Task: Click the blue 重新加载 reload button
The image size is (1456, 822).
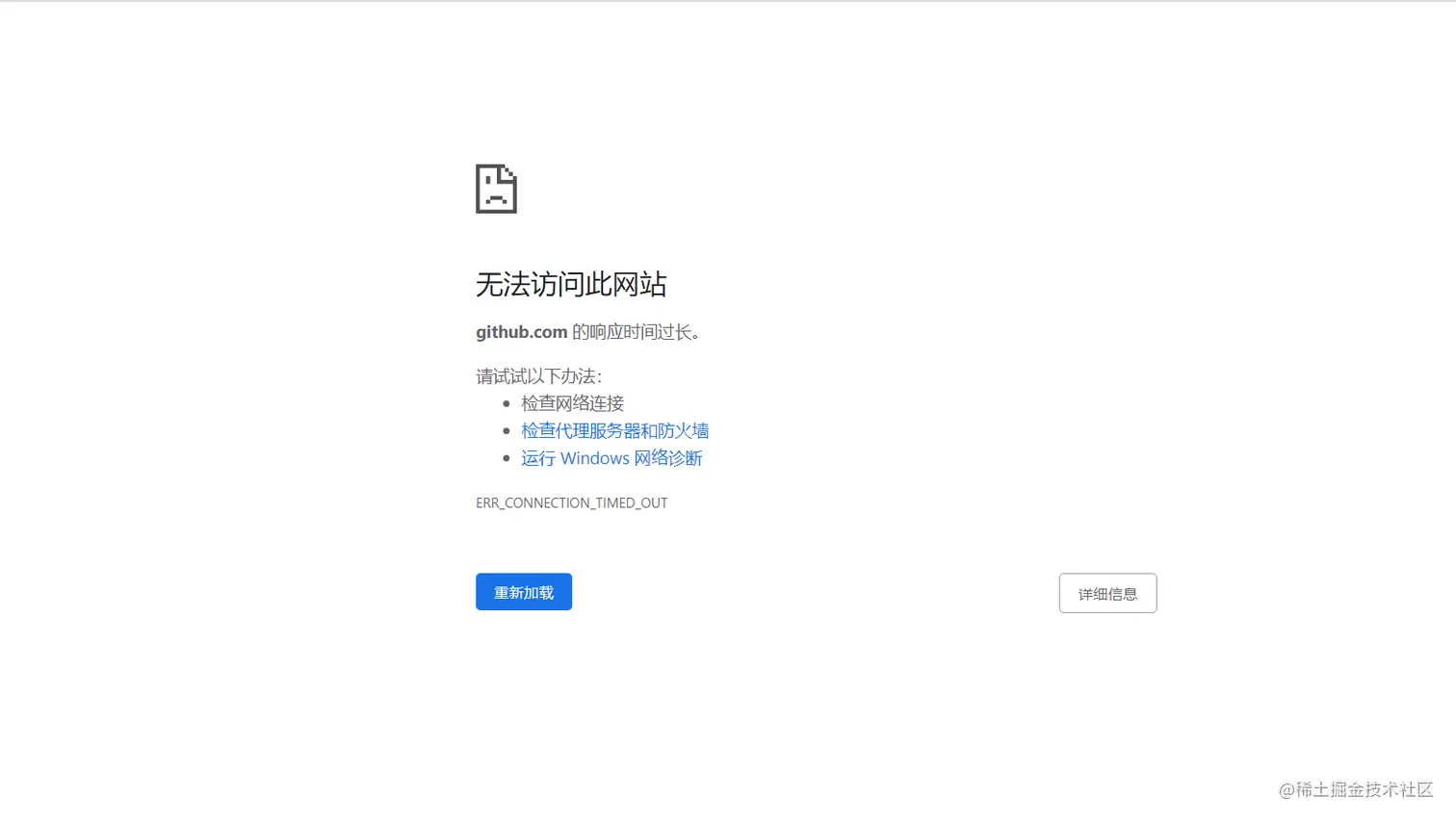Action: tap(524, 592)
